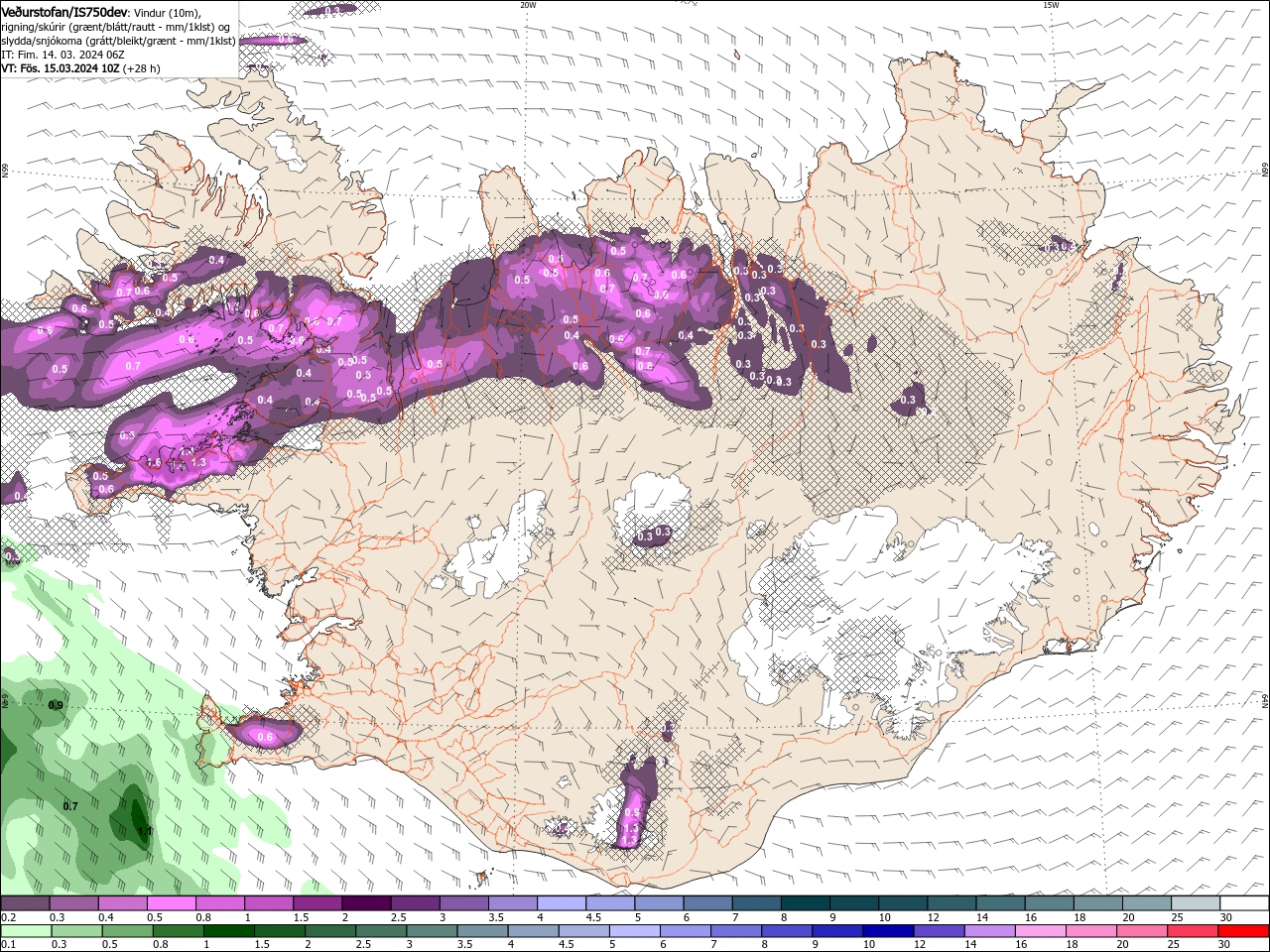Pick the upper scale swatch starting at 0.4
Image resolution: width=1270 pixels, height=952 pixels.
coord(122,903)
